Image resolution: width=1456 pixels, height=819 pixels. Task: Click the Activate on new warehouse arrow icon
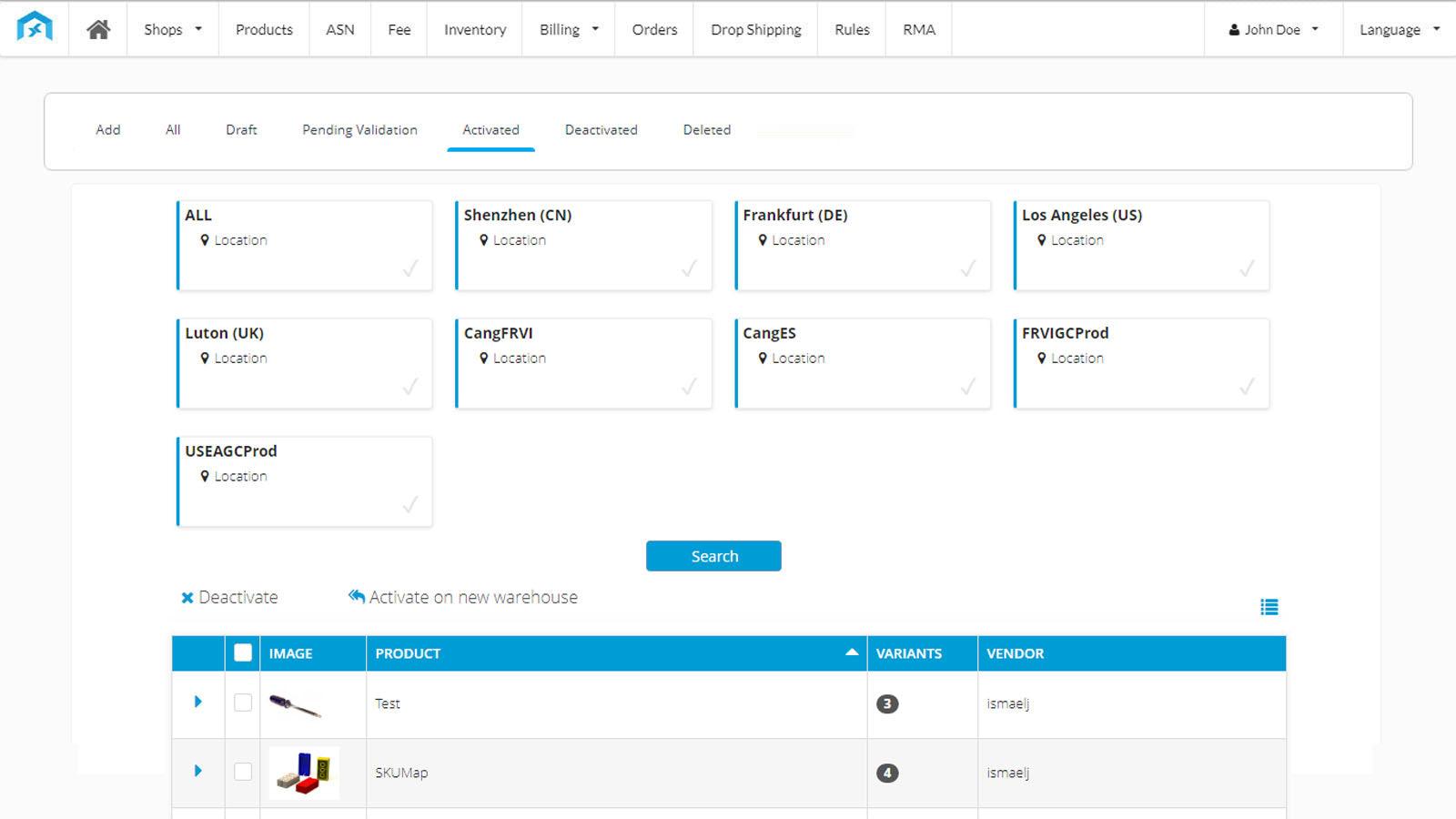tap(356, 596)
